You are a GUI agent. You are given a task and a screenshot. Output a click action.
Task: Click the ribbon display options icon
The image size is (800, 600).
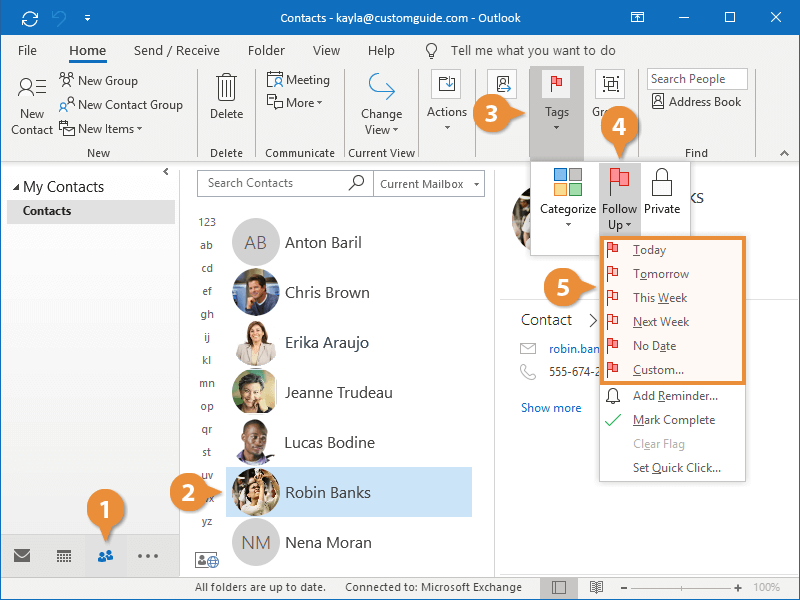(x=637, y=17)
